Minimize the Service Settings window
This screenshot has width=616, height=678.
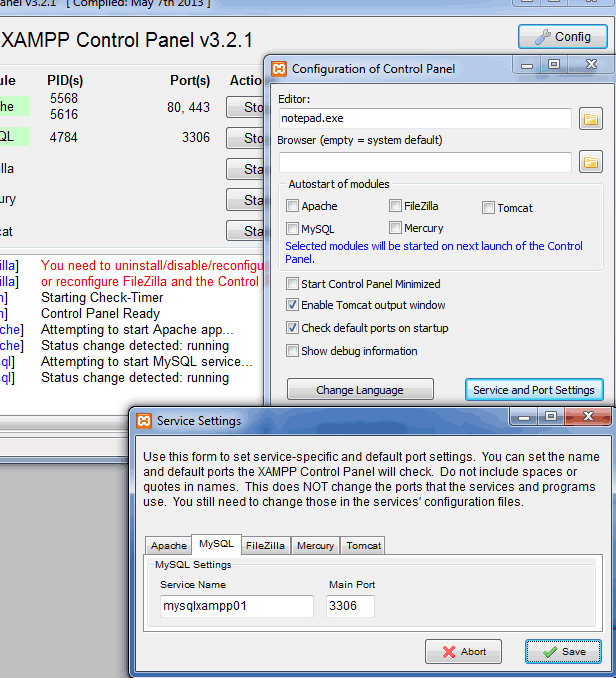pos(524,417)
